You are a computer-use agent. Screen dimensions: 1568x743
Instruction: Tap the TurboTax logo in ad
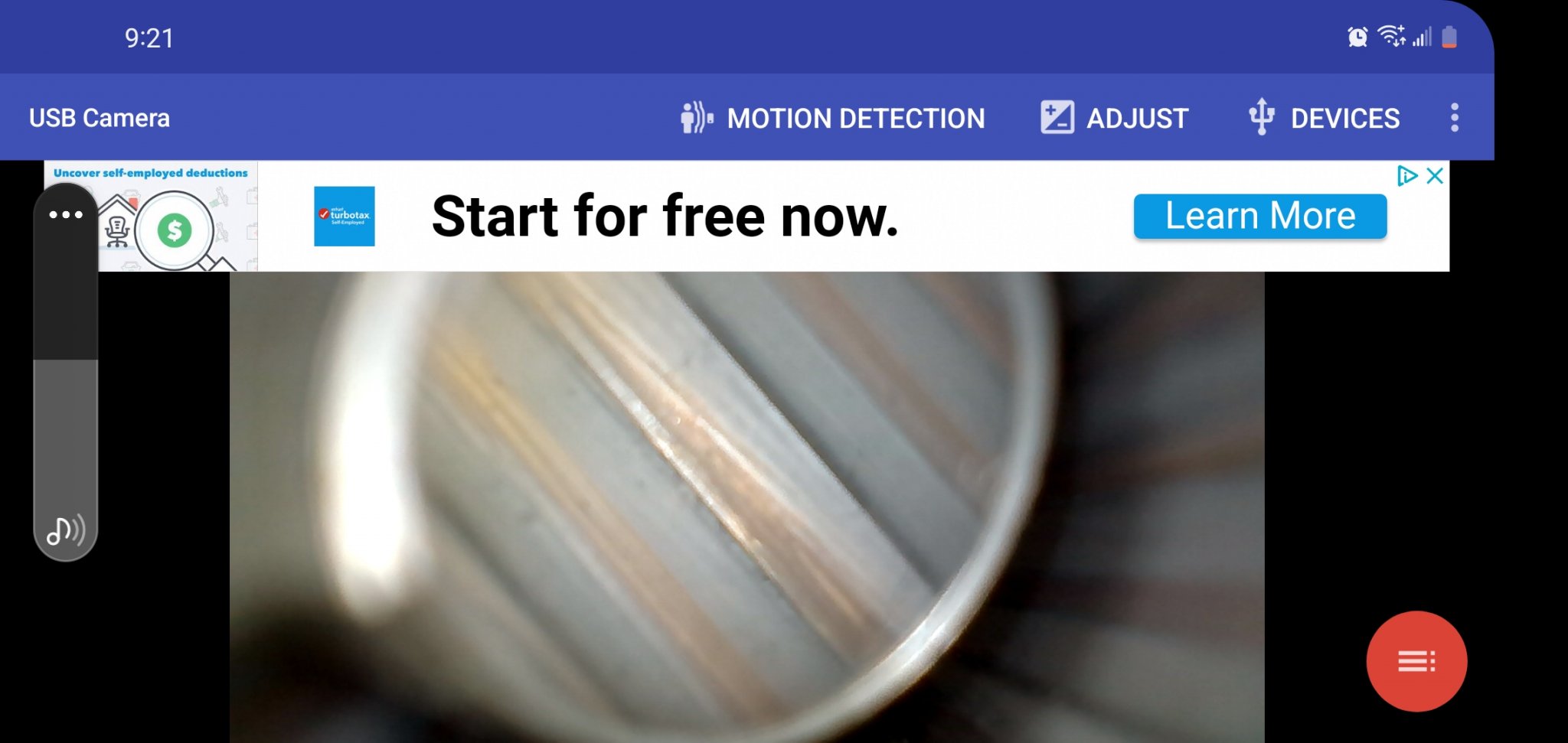pos(345,216)
